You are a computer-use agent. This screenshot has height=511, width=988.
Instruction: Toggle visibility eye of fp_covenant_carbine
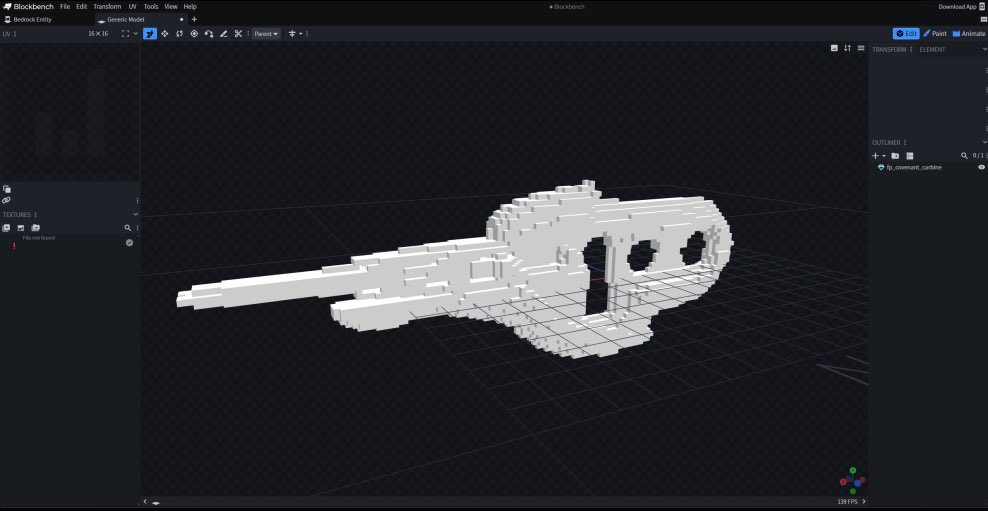[981, 168]
